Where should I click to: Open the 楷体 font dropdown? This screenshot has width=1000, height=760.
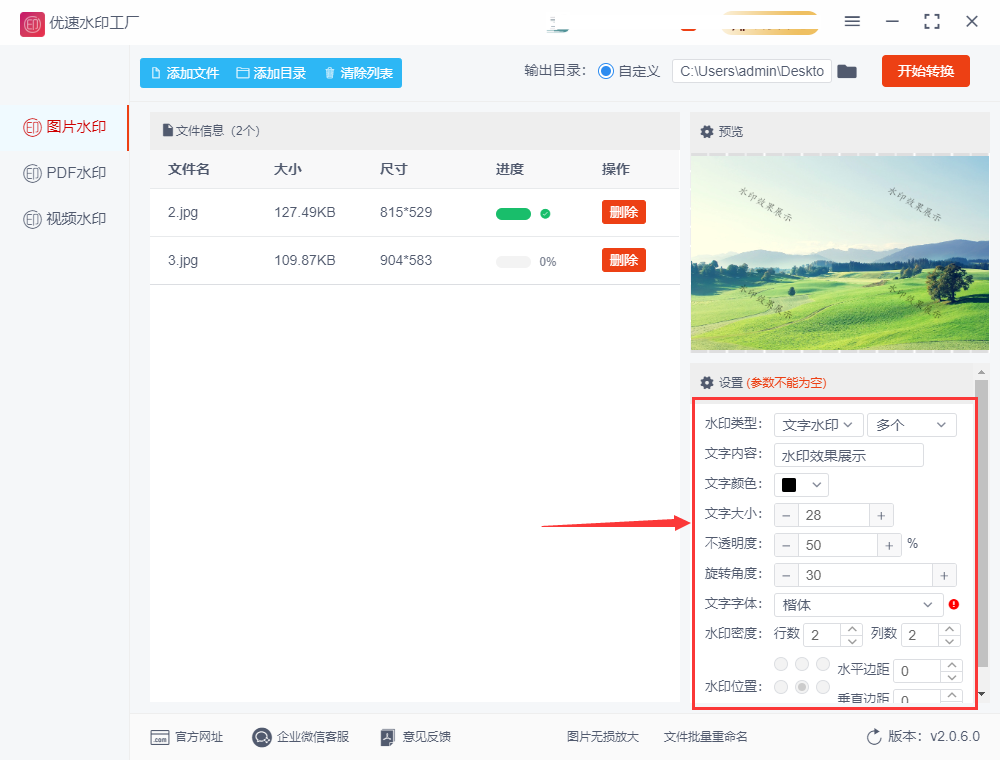pyautogui.click(x=858, y=604)
